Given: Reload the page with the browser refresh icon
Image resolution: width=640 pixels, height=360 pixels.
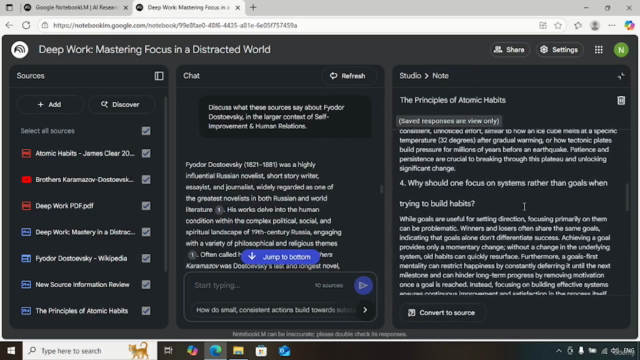Looking at the screenshot, I should (26, 25).
